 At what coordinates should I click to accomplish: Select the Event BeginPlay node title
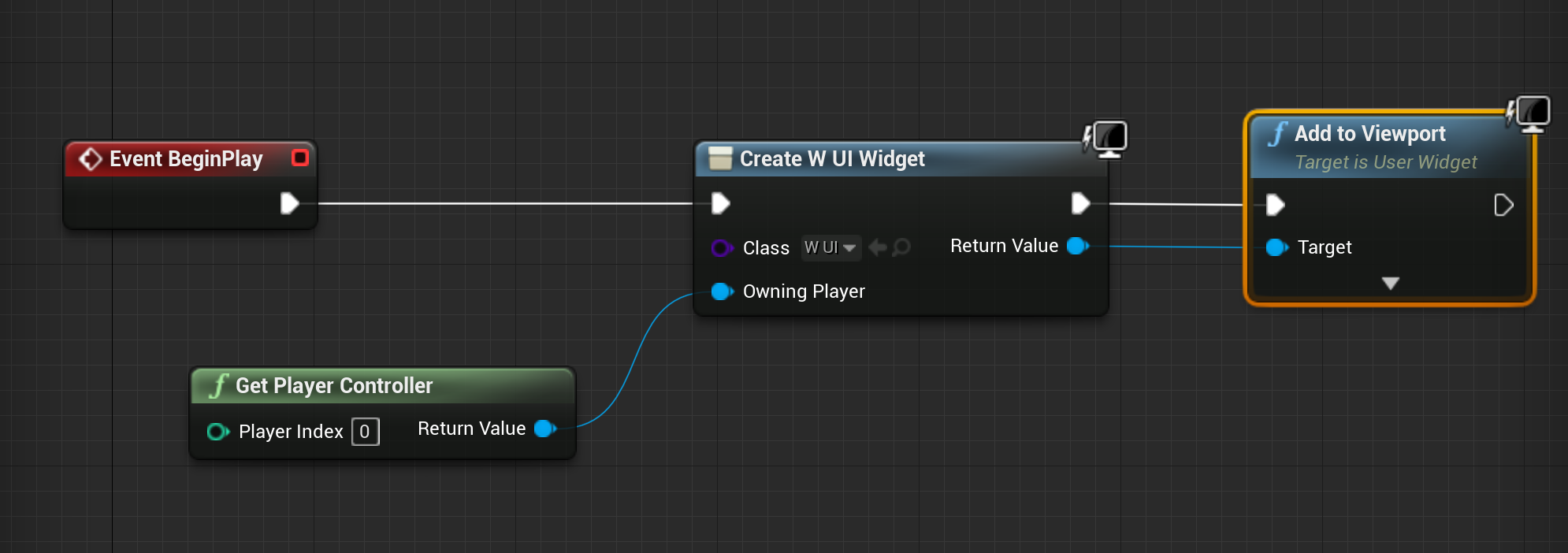click(185, 159)
